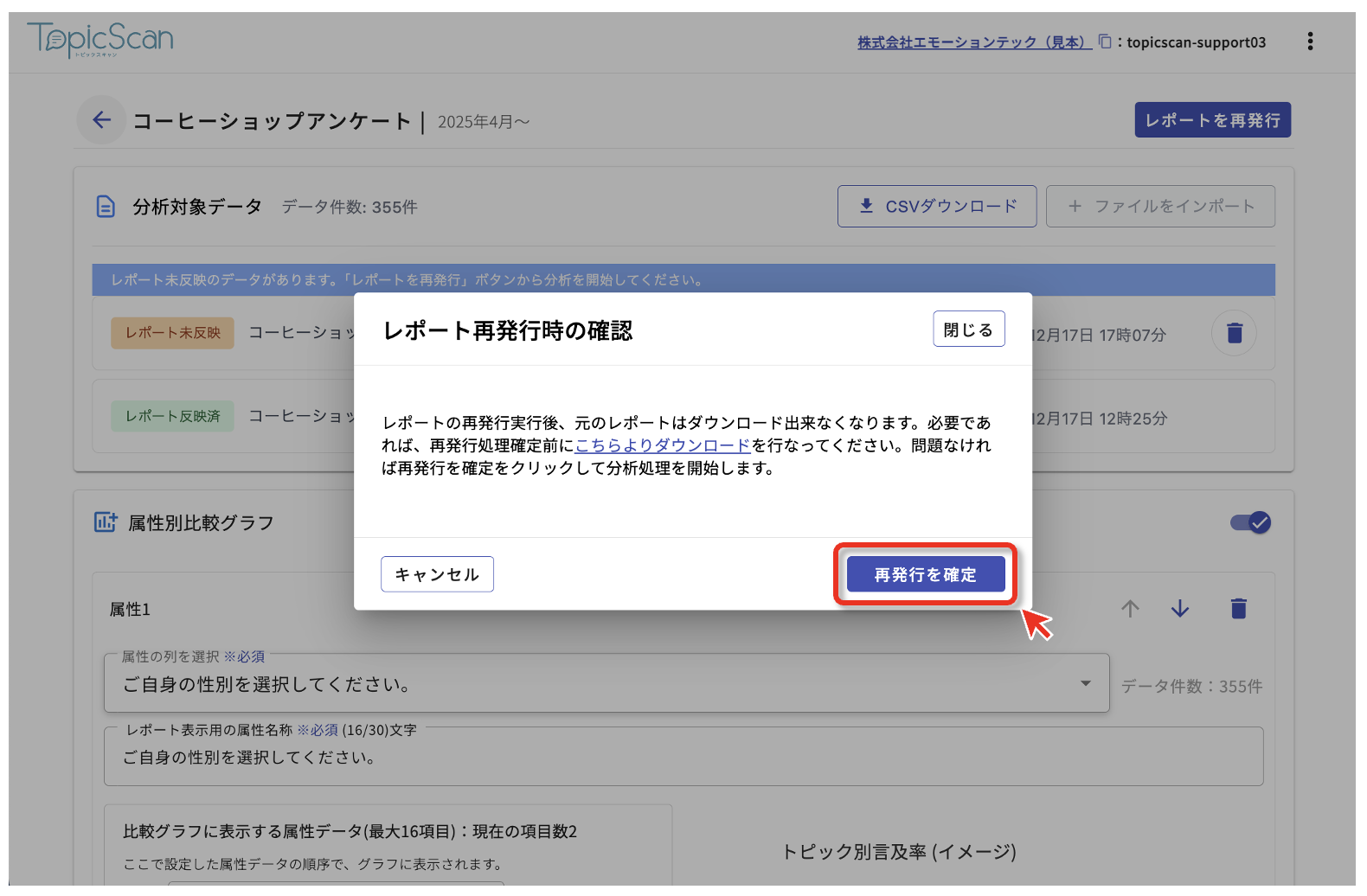Follow the こちらよりダウンロード link

point(663,445)
